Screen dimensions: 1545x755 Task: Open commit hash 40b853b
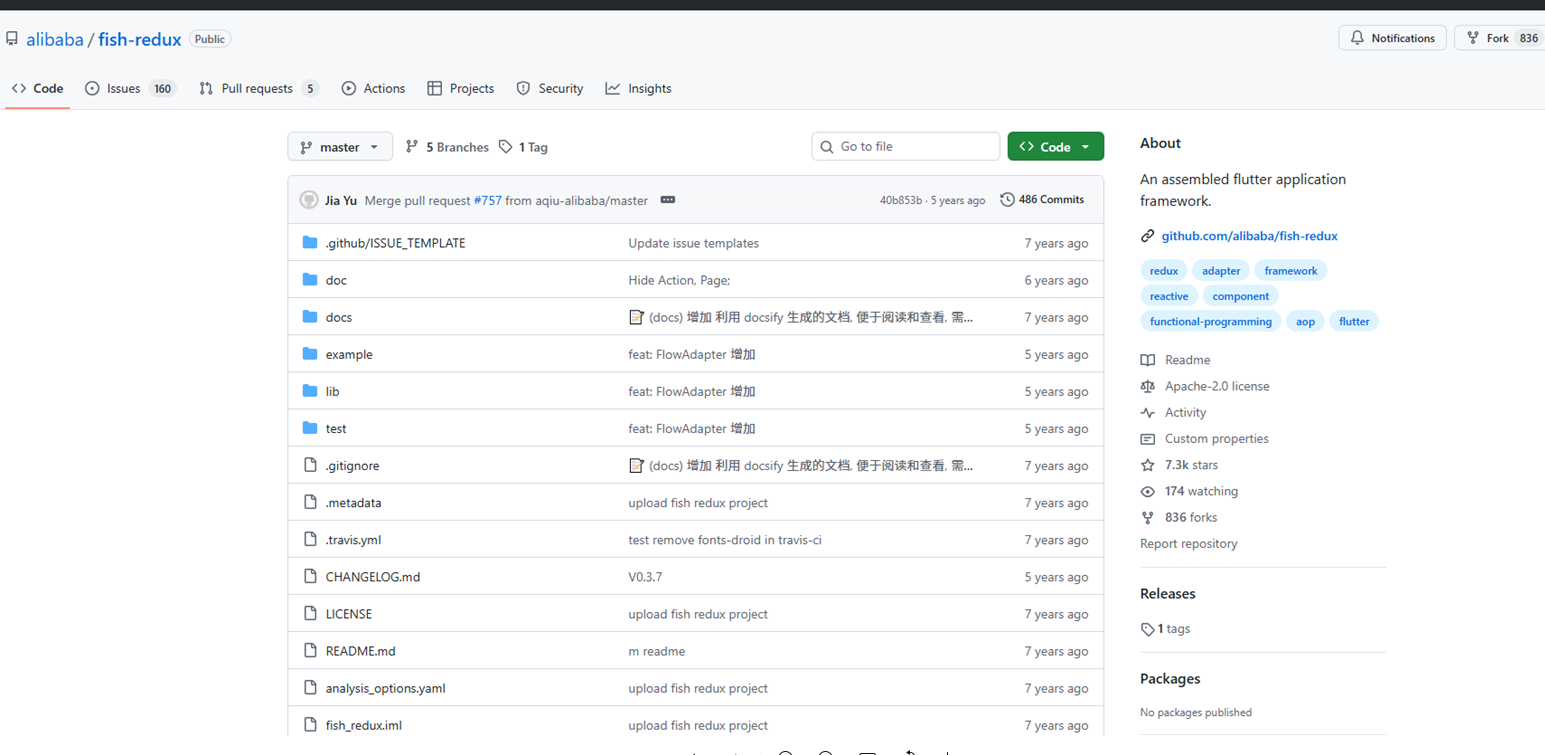(901, 200)
